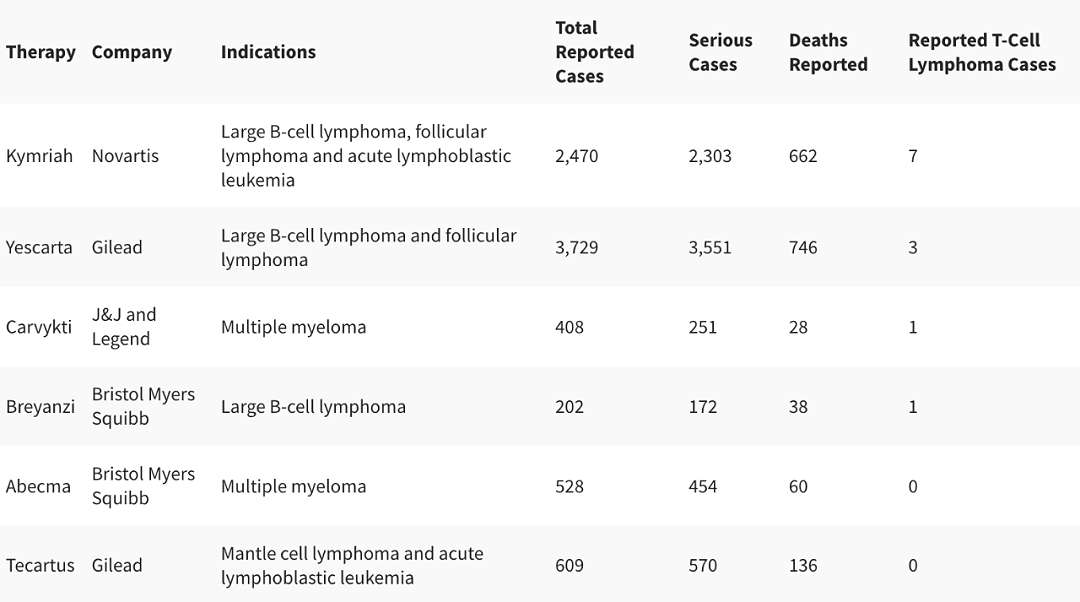
Task: Click the Deaths Reported column header
Action: coord(828,52)
